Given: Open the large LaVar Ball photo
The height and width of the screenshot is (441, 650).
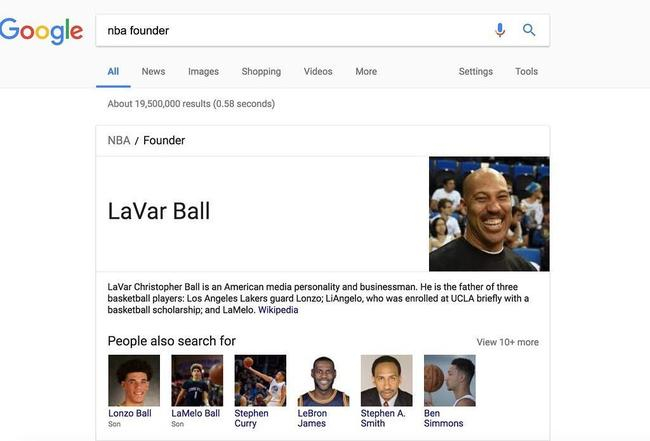Looking at the screenshot, I should pos(489,214).
